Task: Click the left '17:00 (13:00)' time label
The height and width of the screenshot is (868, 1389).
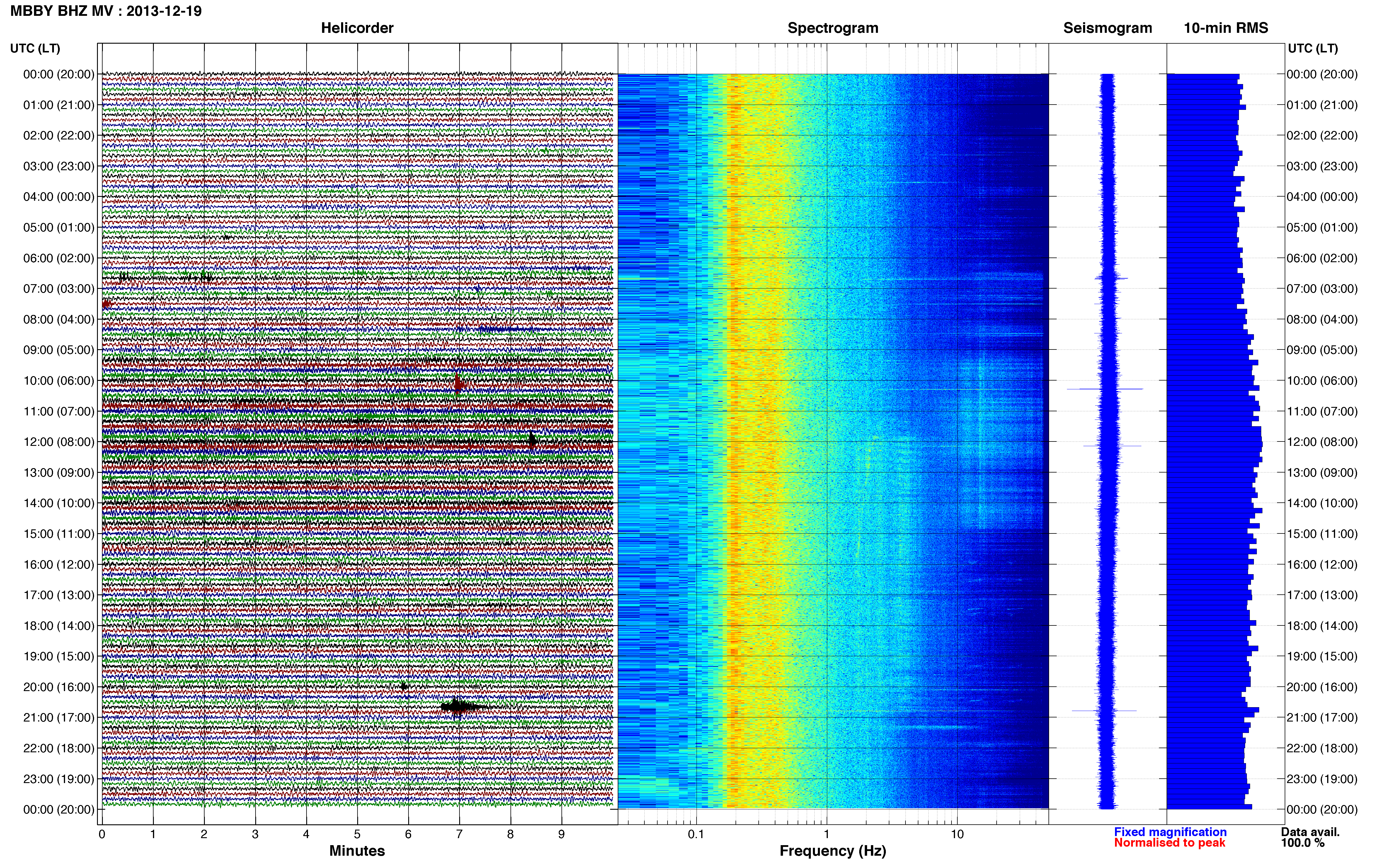Action: [59, 595]
